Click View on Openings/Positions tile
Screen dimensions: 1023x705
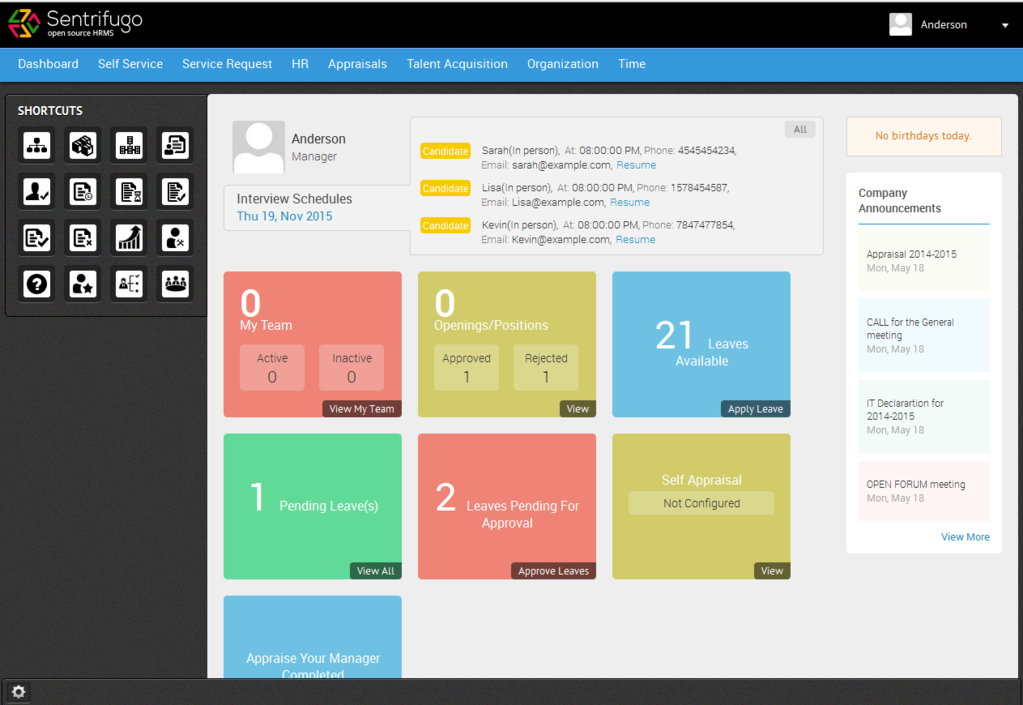click(x=577, y=409)
